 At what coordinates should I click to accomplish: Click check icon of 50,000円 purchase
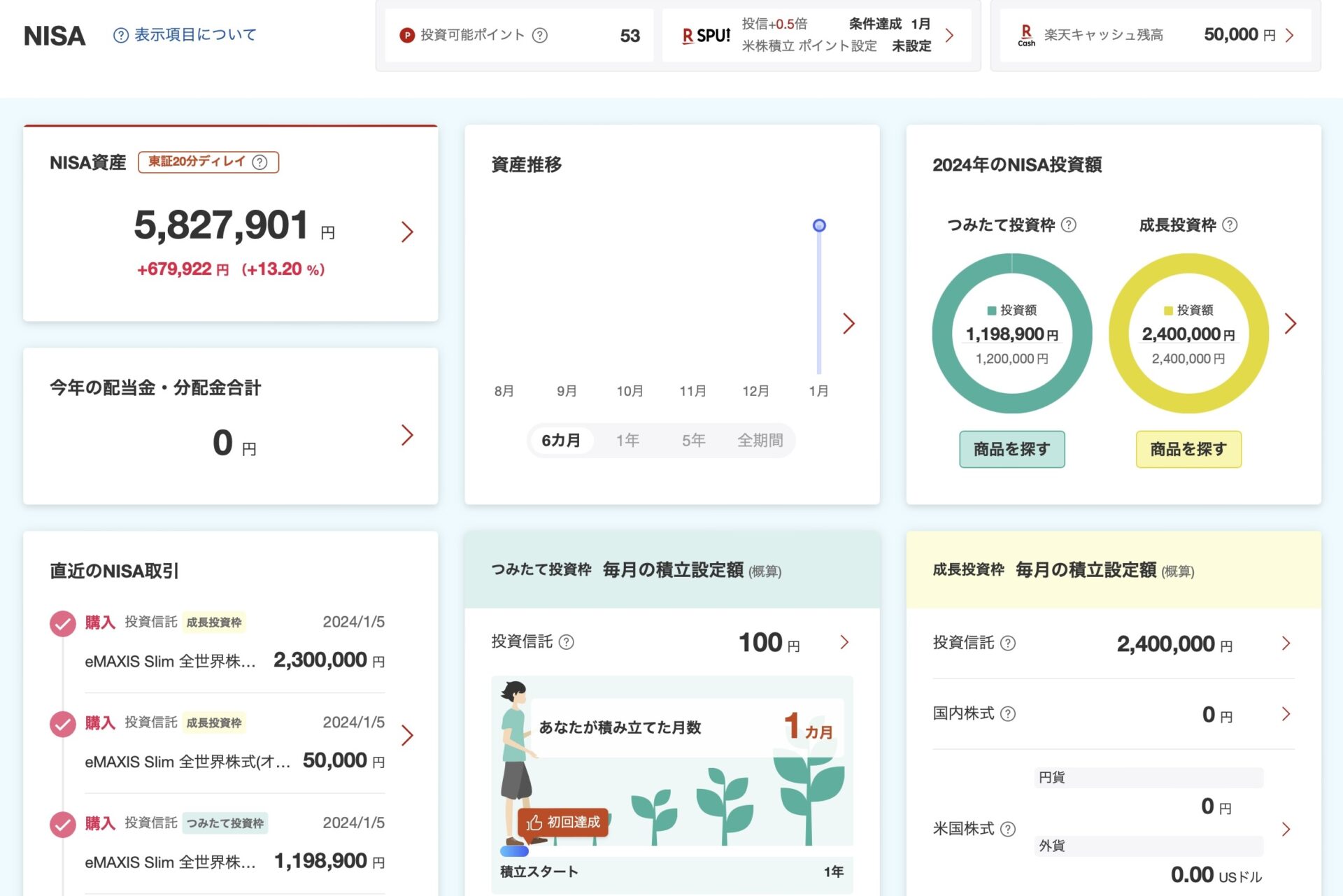click(63, 725)
